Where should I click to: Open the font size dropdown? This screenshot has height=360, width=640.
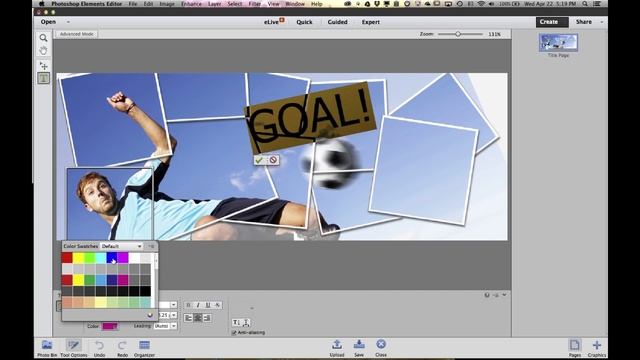click(x=173, y=315)
